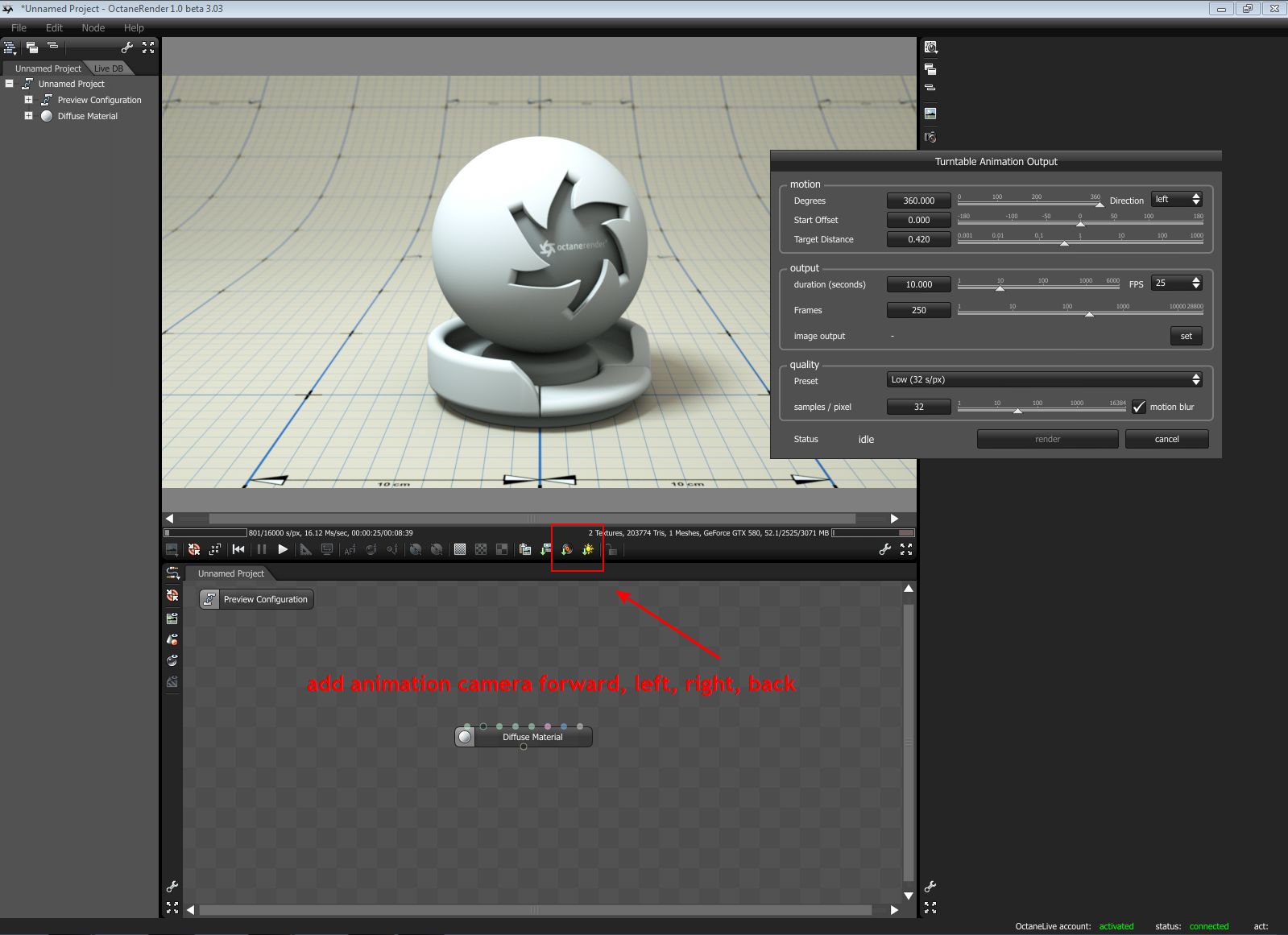Open render viewport wrench settings
This screenshot has height=935, width=1288.
pos(884,549)
